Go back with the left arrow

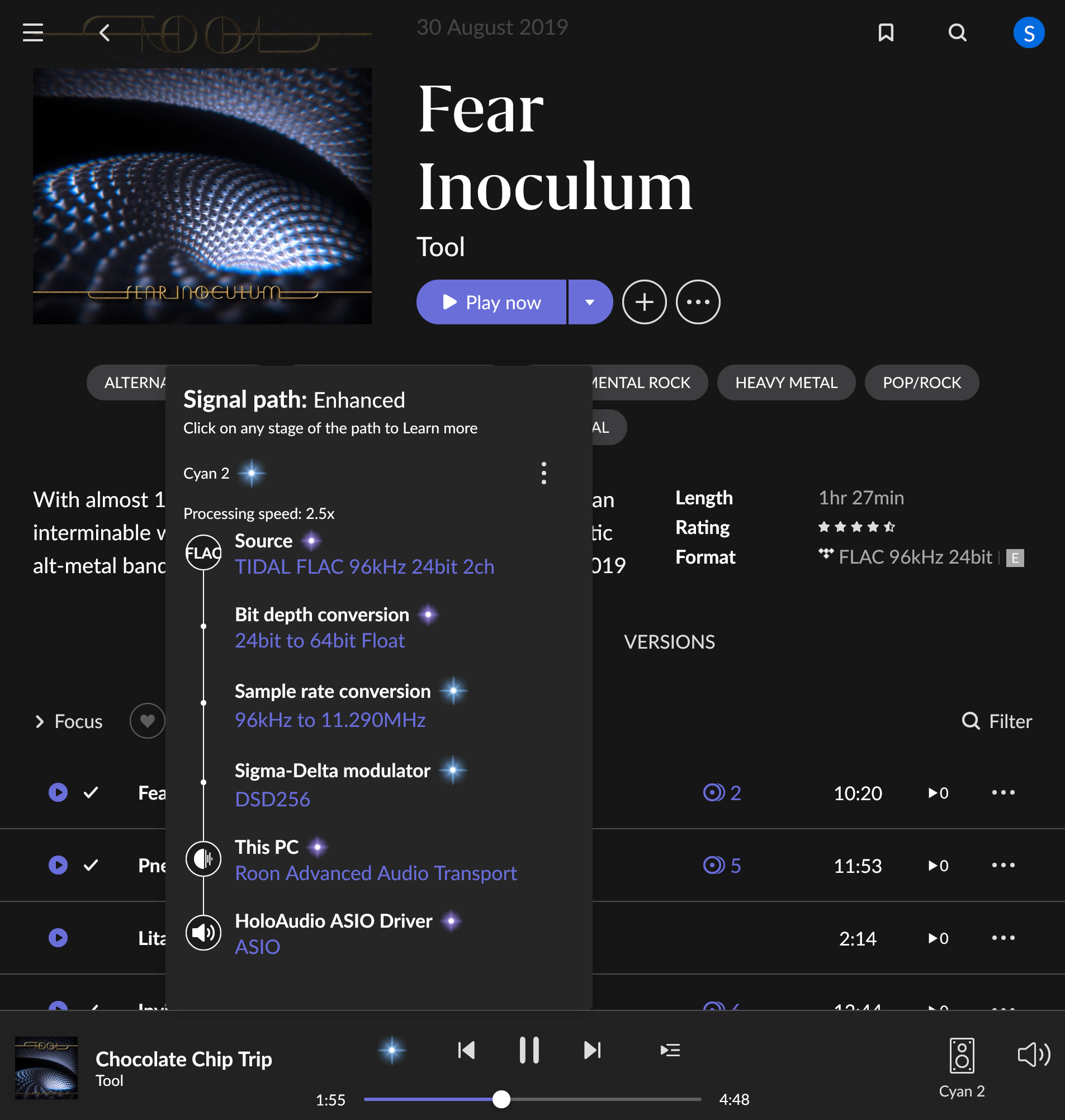(105, 32)
